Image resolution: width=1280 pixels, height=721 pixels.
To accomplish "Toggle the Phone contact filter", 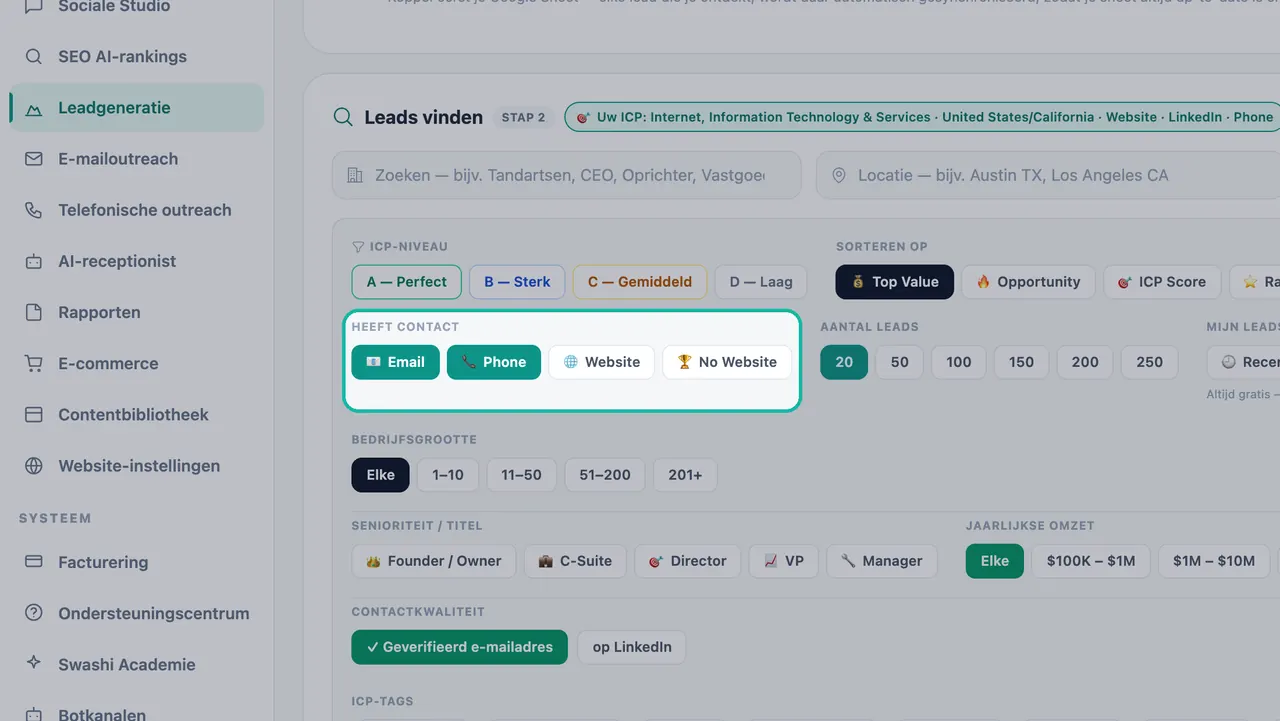I will point(494,362).
